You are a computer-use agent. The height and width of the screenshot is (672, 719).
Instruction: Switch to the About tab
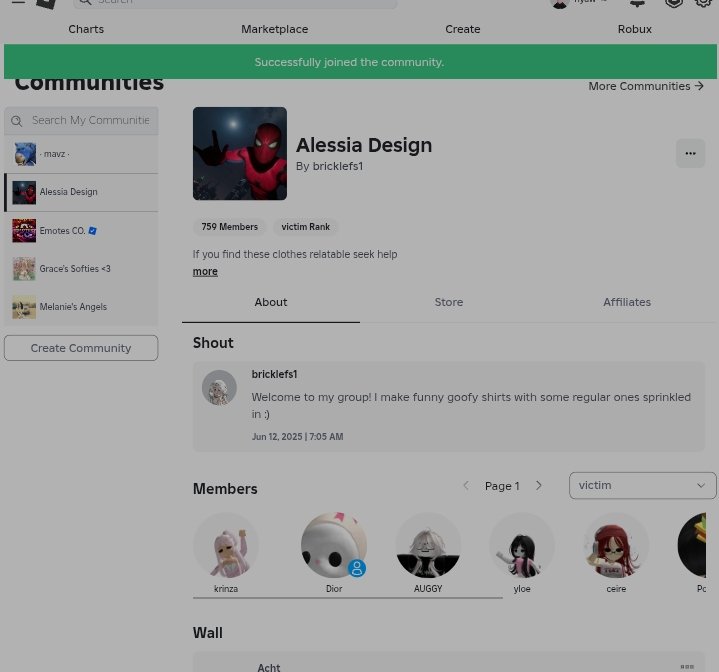[x=271, y=303]
